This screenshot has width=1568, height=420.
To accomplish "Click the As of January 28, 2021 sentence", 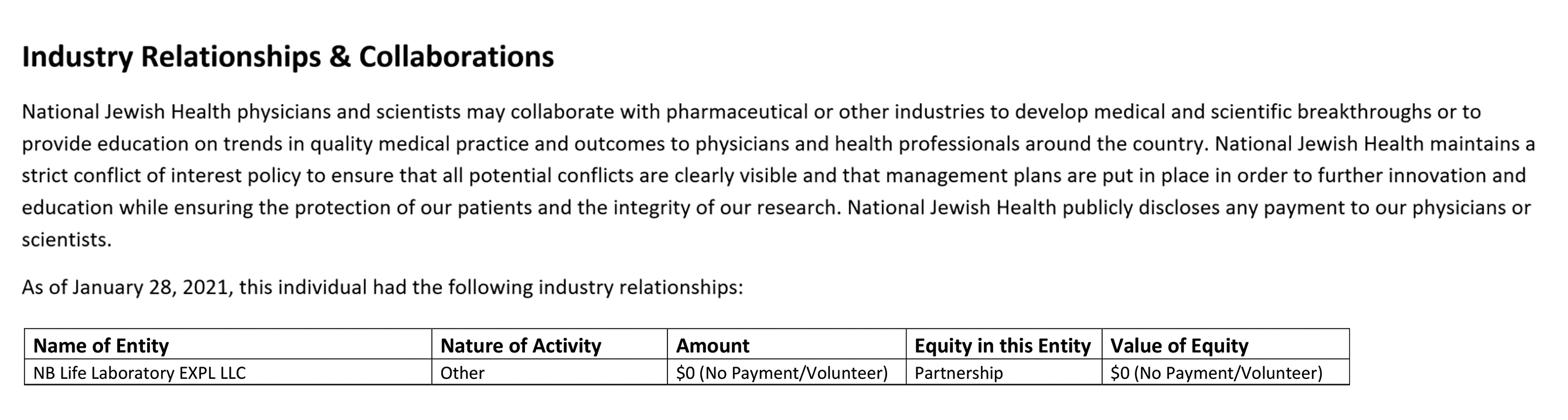I will pos(382,287).
